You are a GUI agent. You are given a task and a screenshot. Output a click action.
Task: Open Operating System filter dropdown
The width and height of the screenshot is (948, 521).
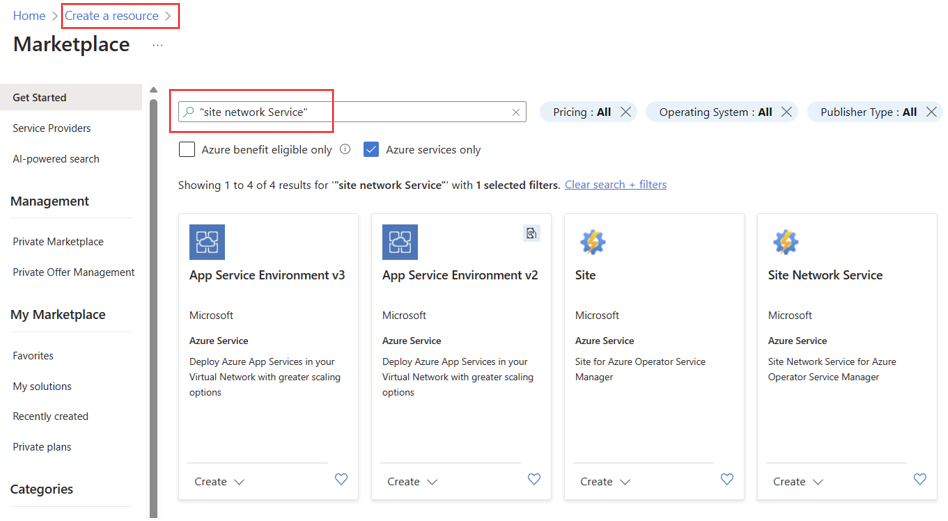coord(715,112)
